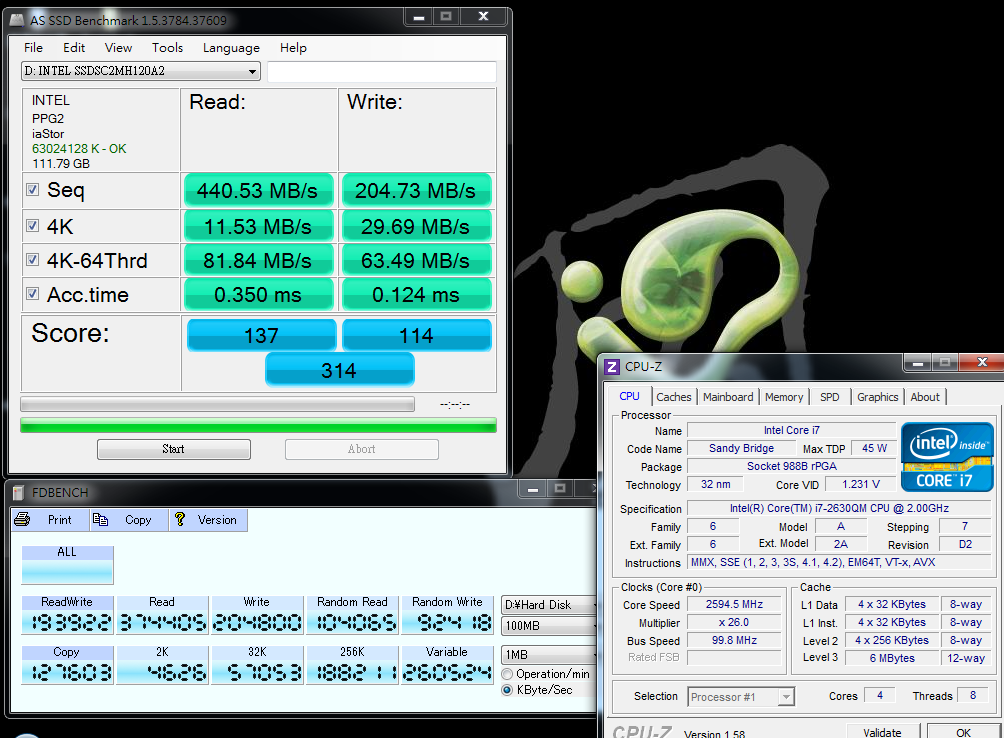This screenshot has height=738, width=1004.
Task: Open the File menu in AS SSD
Action: tap(33, 48)
